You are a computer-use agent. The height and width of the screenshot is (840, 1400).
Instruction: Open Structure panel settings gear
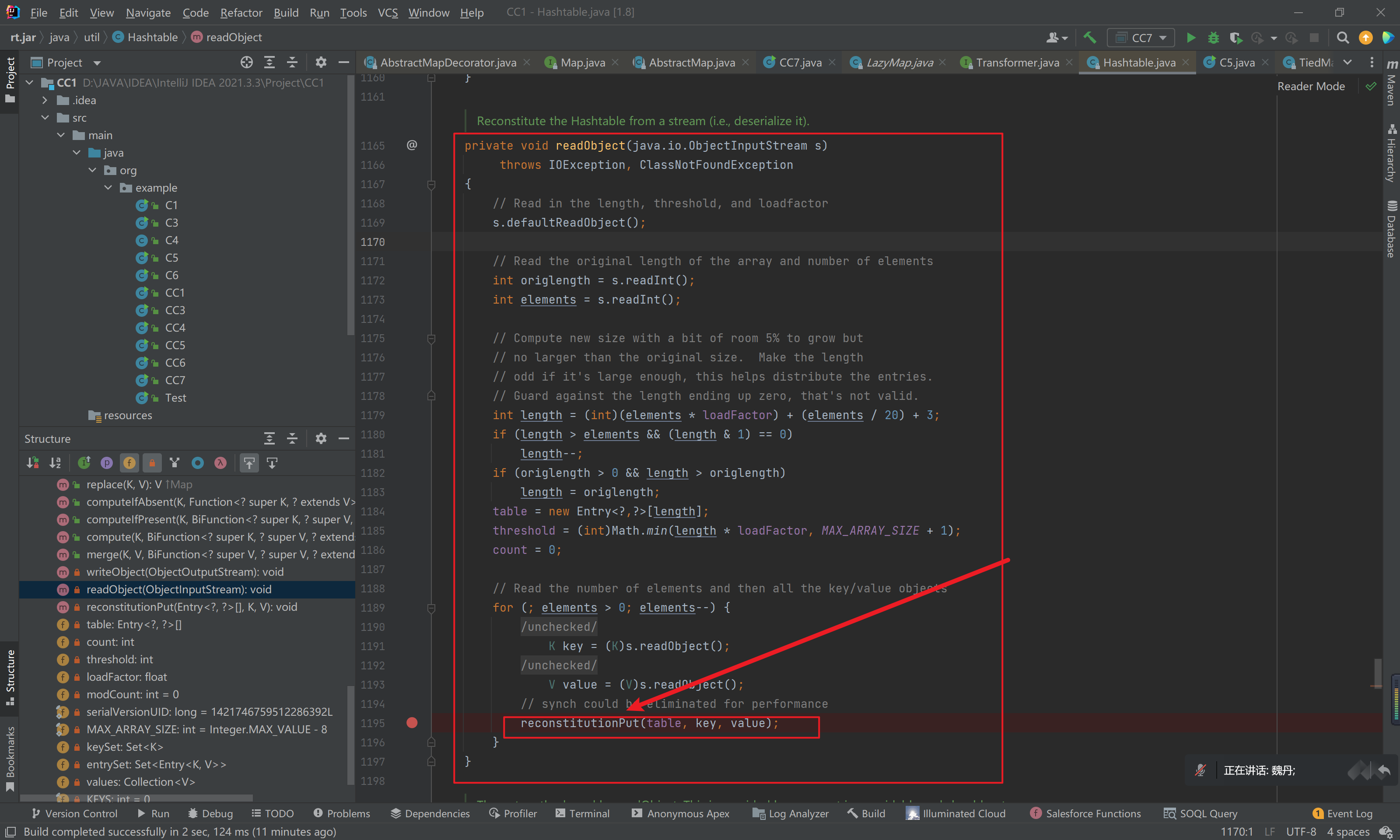click(321, 439)
